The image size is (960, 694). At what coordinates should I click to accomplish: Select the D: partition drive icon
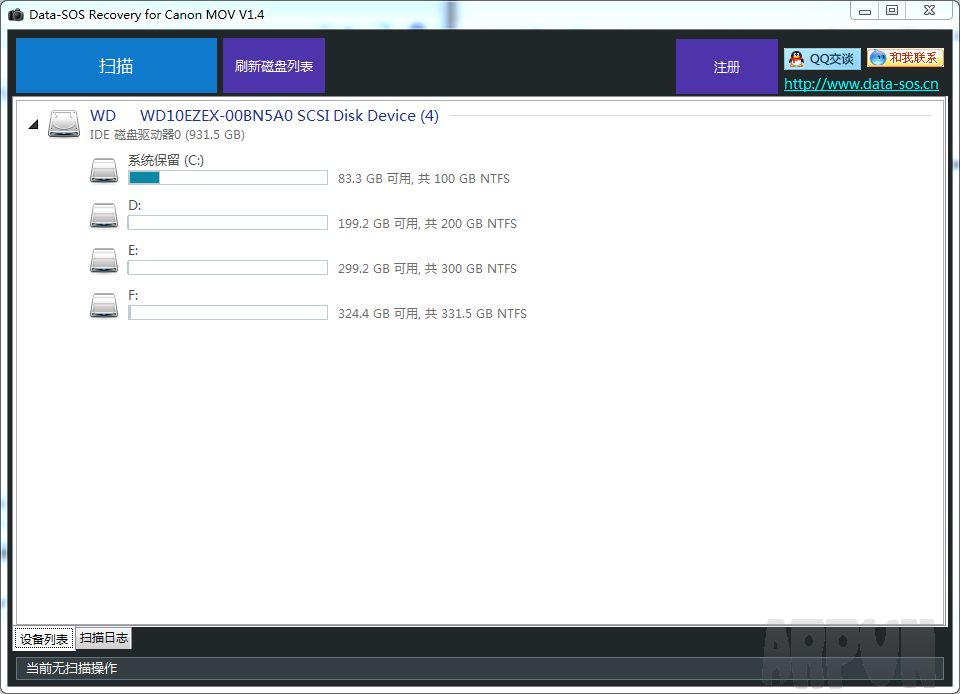click(104, 215)
